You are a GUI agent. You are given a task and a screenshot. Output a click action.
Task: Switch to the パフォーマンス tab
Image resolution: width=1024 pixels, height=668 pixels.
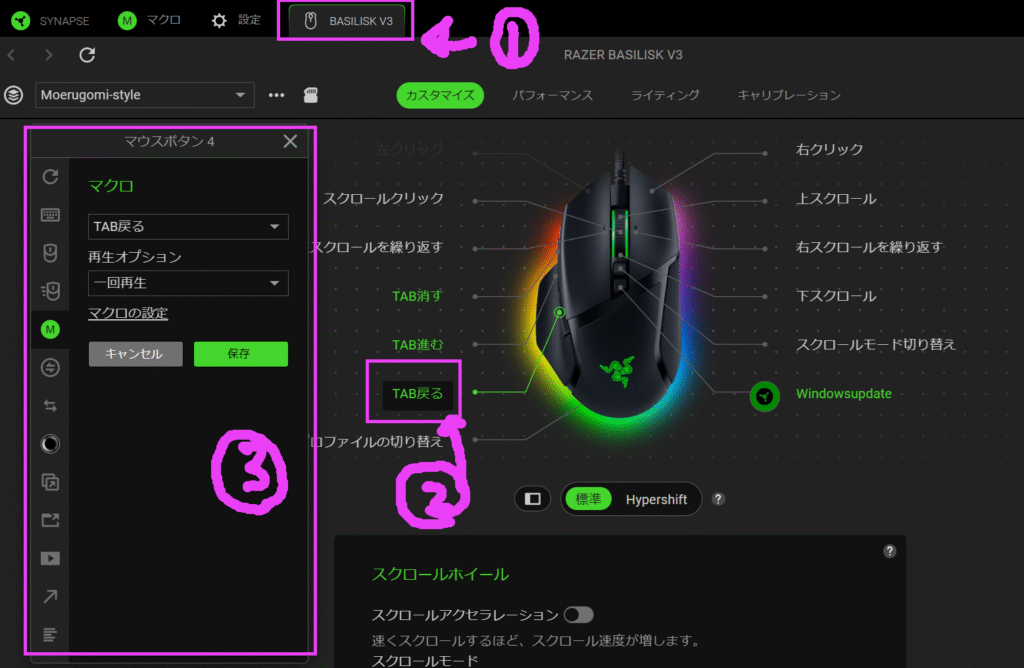pos(552,95)
